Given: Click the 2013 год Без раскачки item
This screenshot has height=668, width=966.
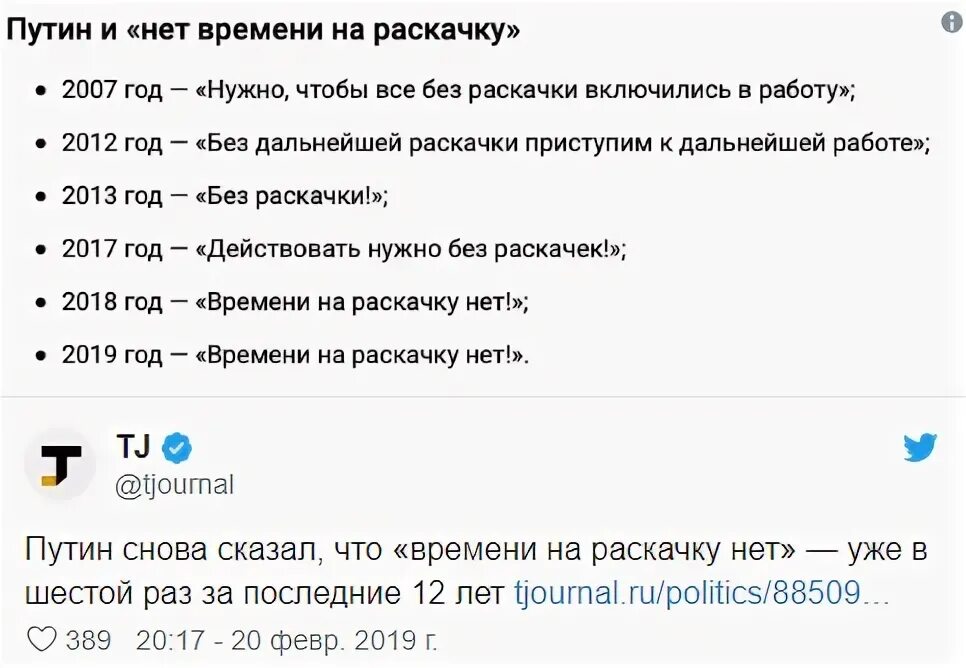Looking at the screenshot, I should [224, 196].
